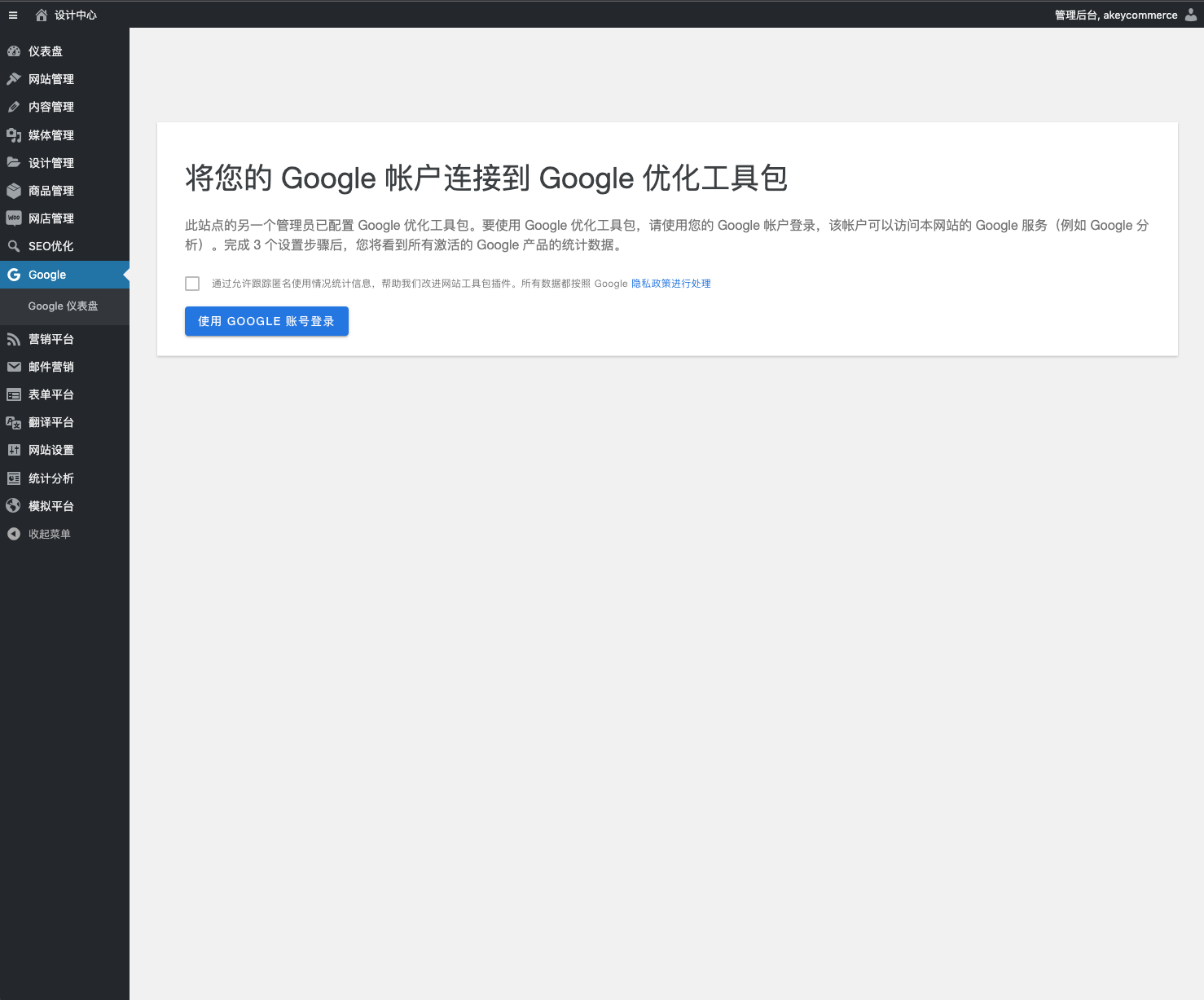Toggle the hamburger menu icon in top bar
This screenshot has height=1000, width=1204.
coord(13,15)
